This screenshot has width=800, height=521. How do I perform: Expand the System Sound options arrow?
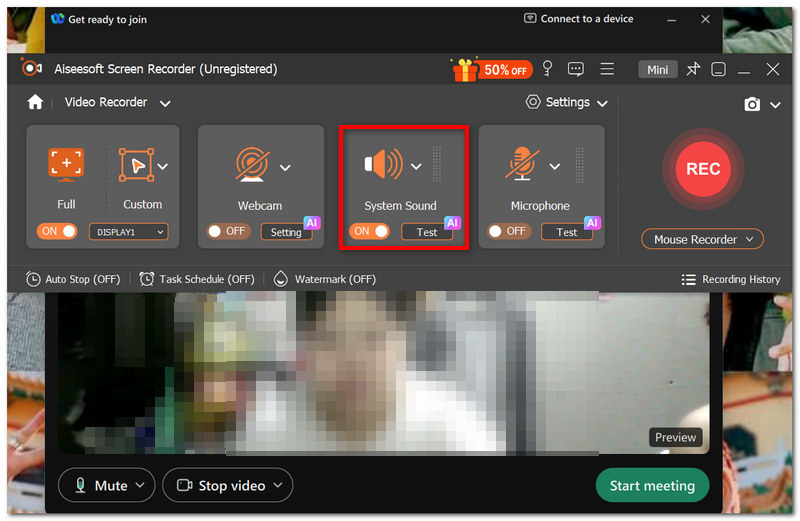[416, 166]
